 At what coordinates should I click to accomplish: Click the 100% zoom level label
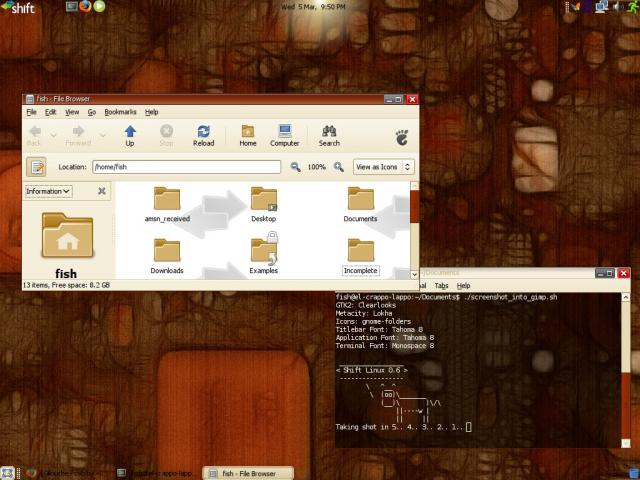tap(317, 167)
